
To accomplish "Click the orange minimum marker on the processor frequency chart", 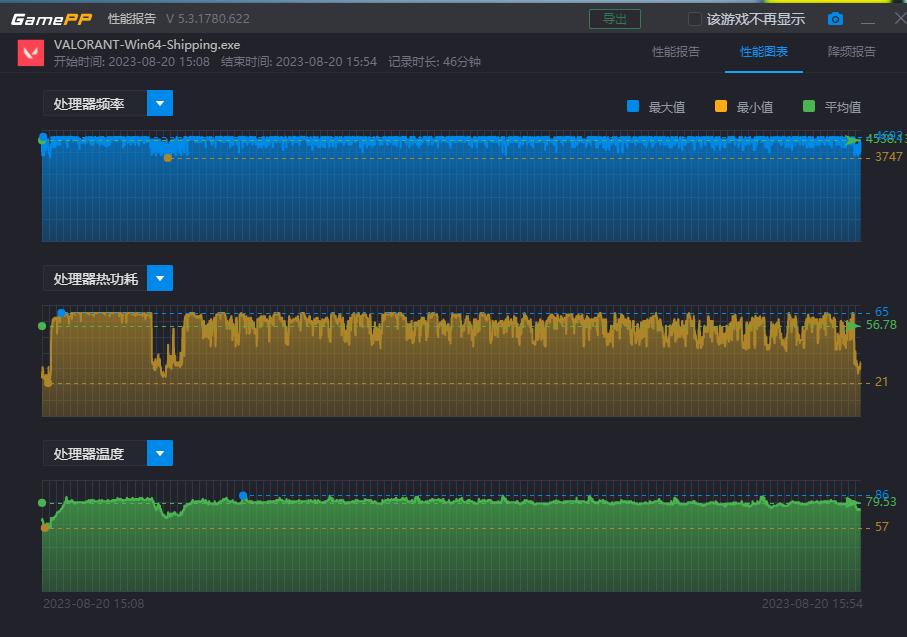I will coord(168,158).
